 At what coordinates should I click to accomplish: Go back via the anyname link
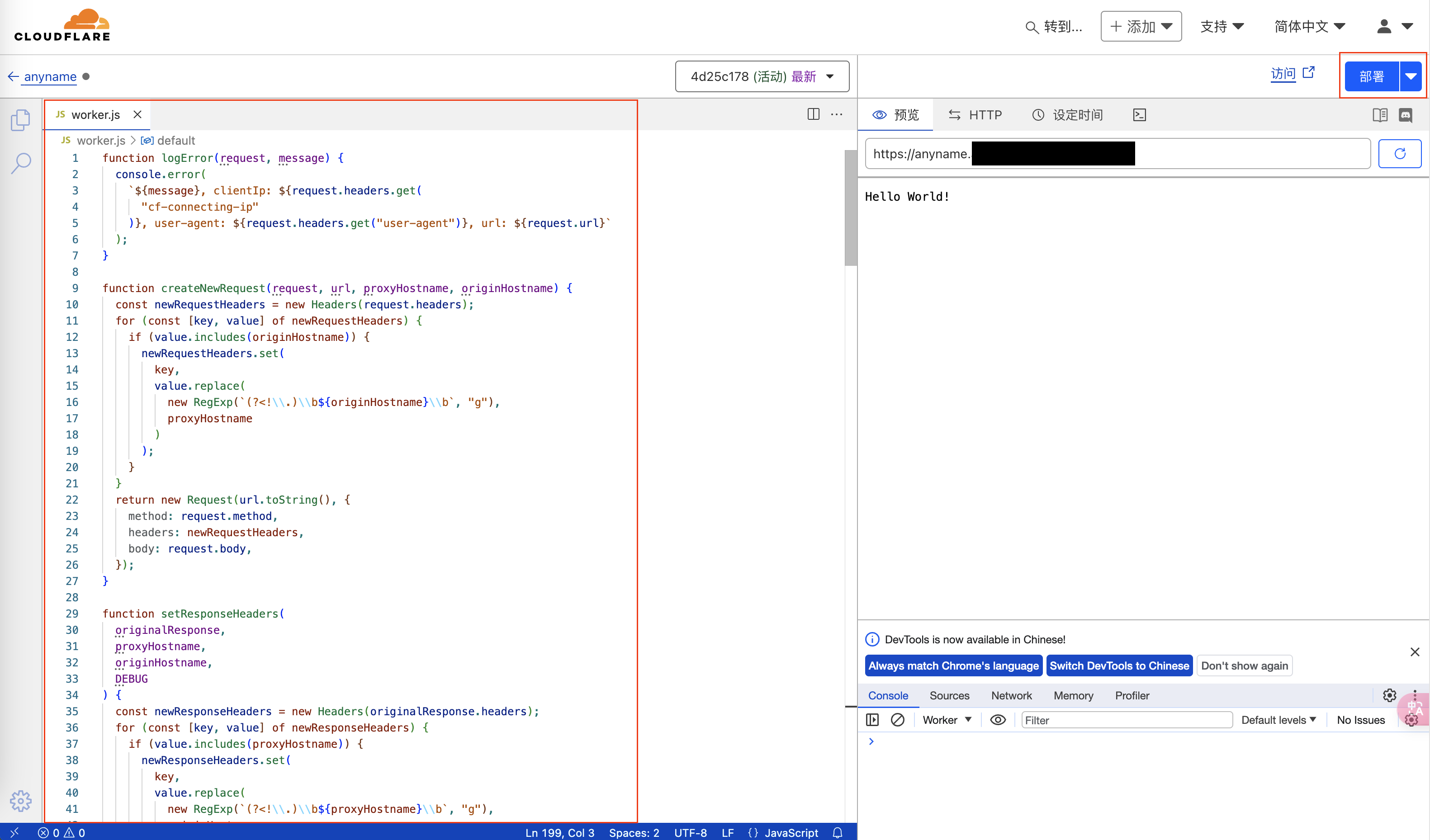50,76
